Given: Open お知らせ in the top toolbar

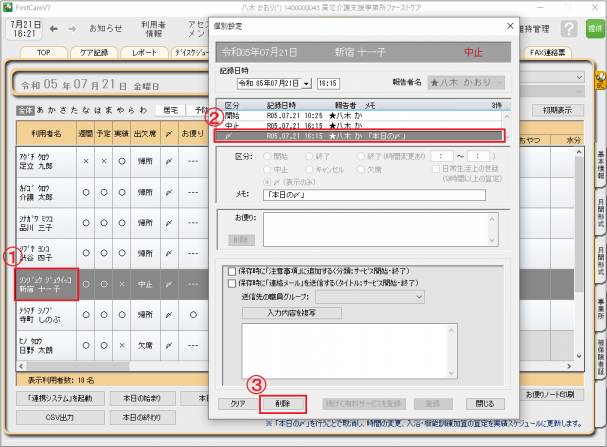Looking at the screenshot, I should [106, 28].
